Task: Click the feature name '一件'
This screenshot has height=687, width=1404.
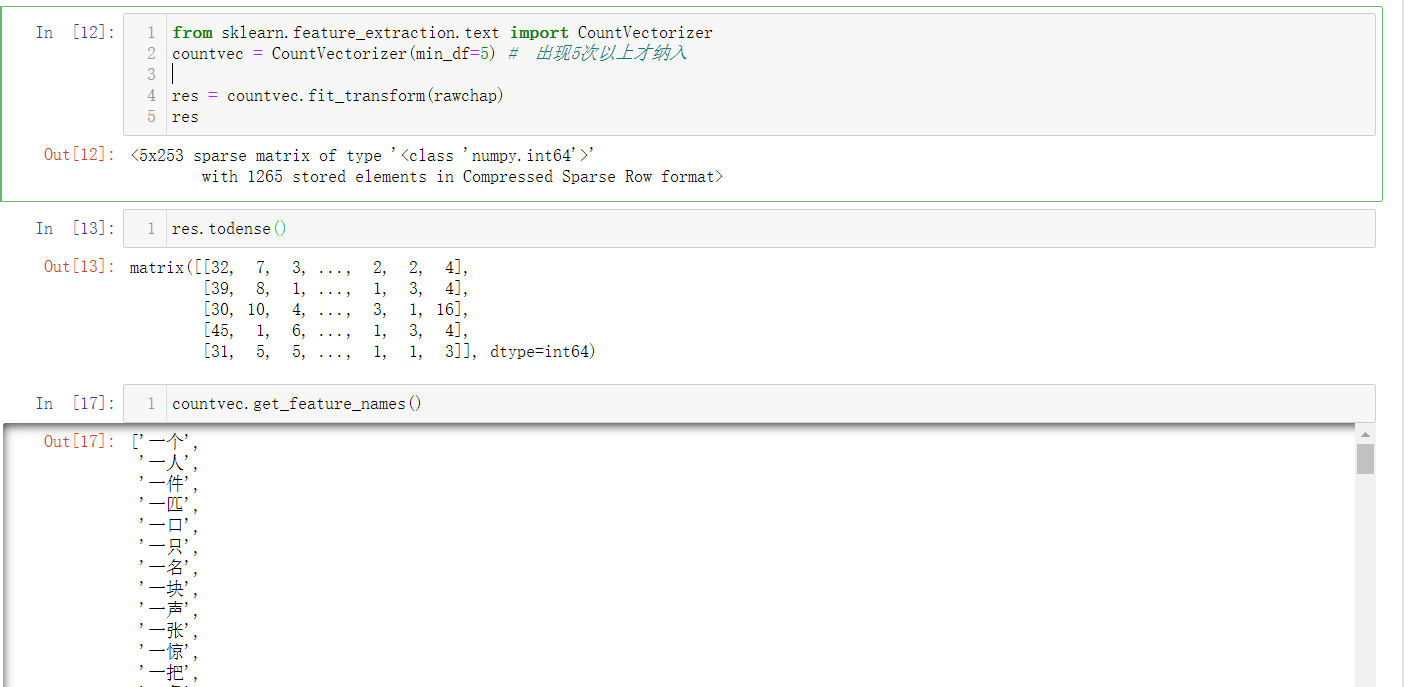Action: point(167,483)
